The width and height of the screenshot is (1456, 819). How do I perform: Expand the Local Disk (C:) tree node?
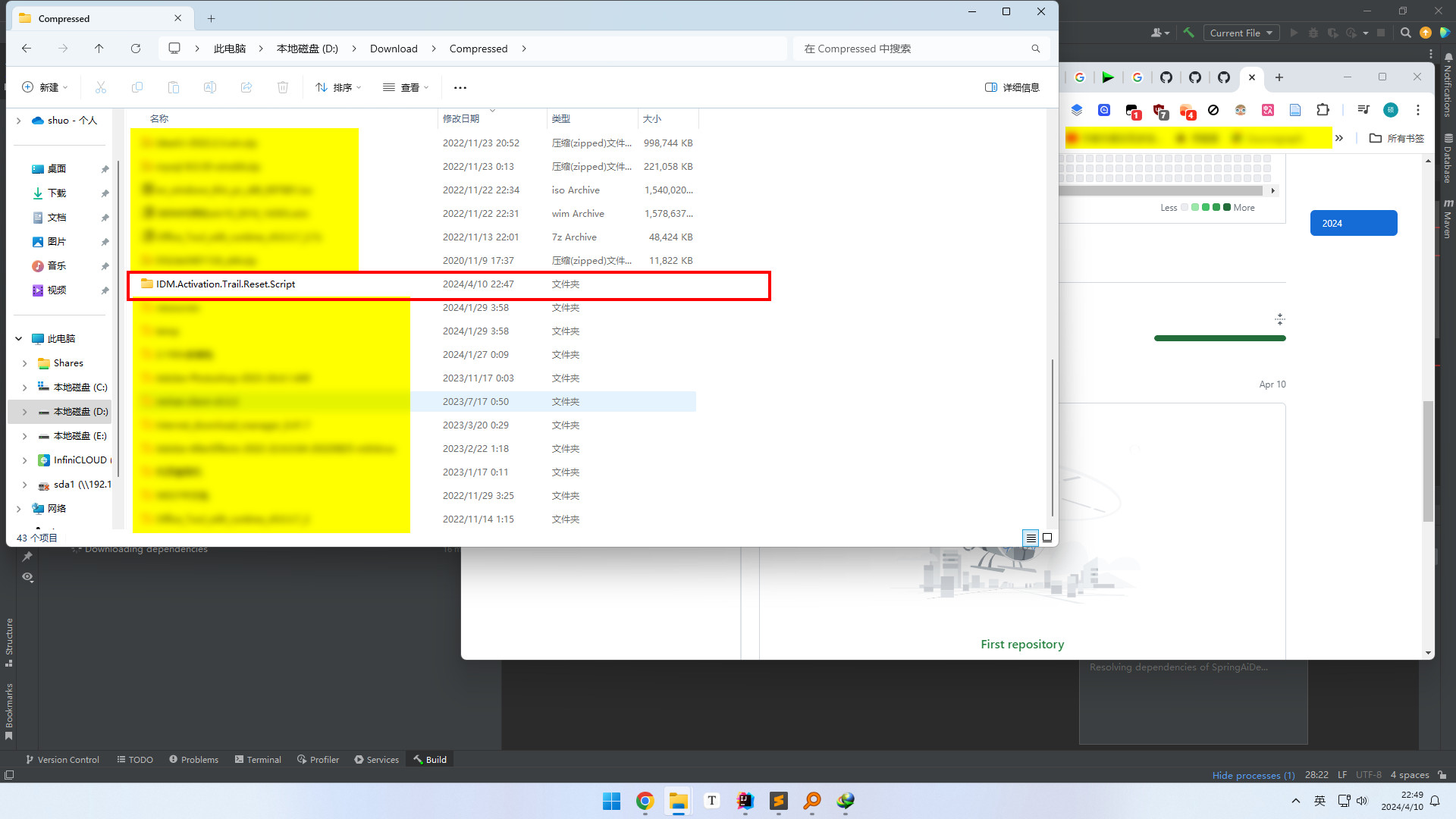tap(24, 388)
